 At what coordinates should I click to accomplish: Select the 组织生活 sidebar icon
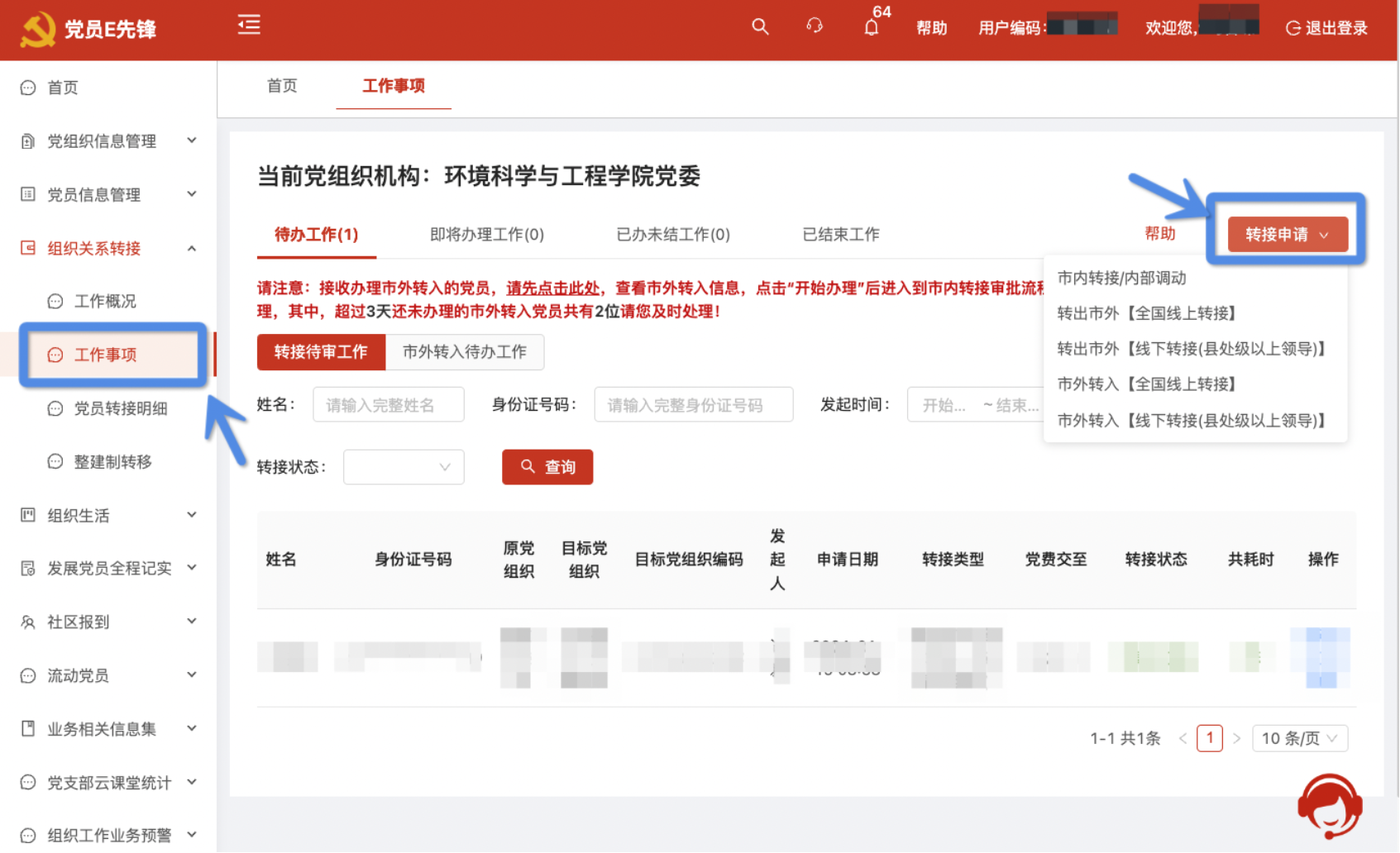click(28, 515)
